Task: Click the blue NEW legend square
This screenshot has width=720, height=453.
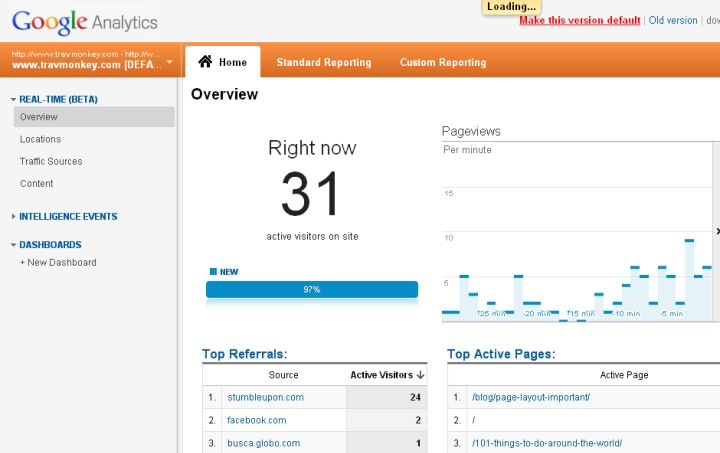Action: click(213, 271)
